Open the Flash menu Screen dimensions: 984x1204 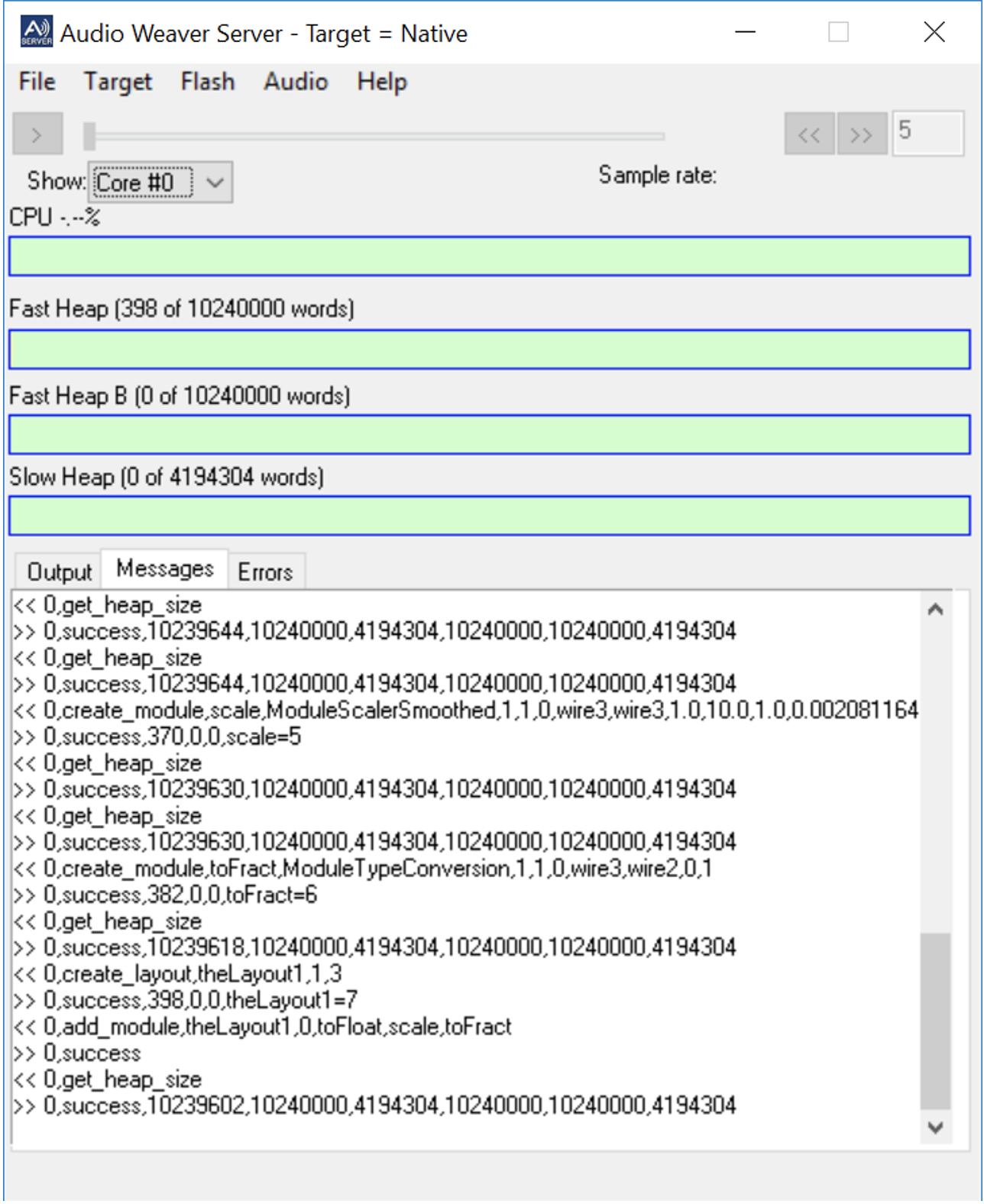coord(207,82)
